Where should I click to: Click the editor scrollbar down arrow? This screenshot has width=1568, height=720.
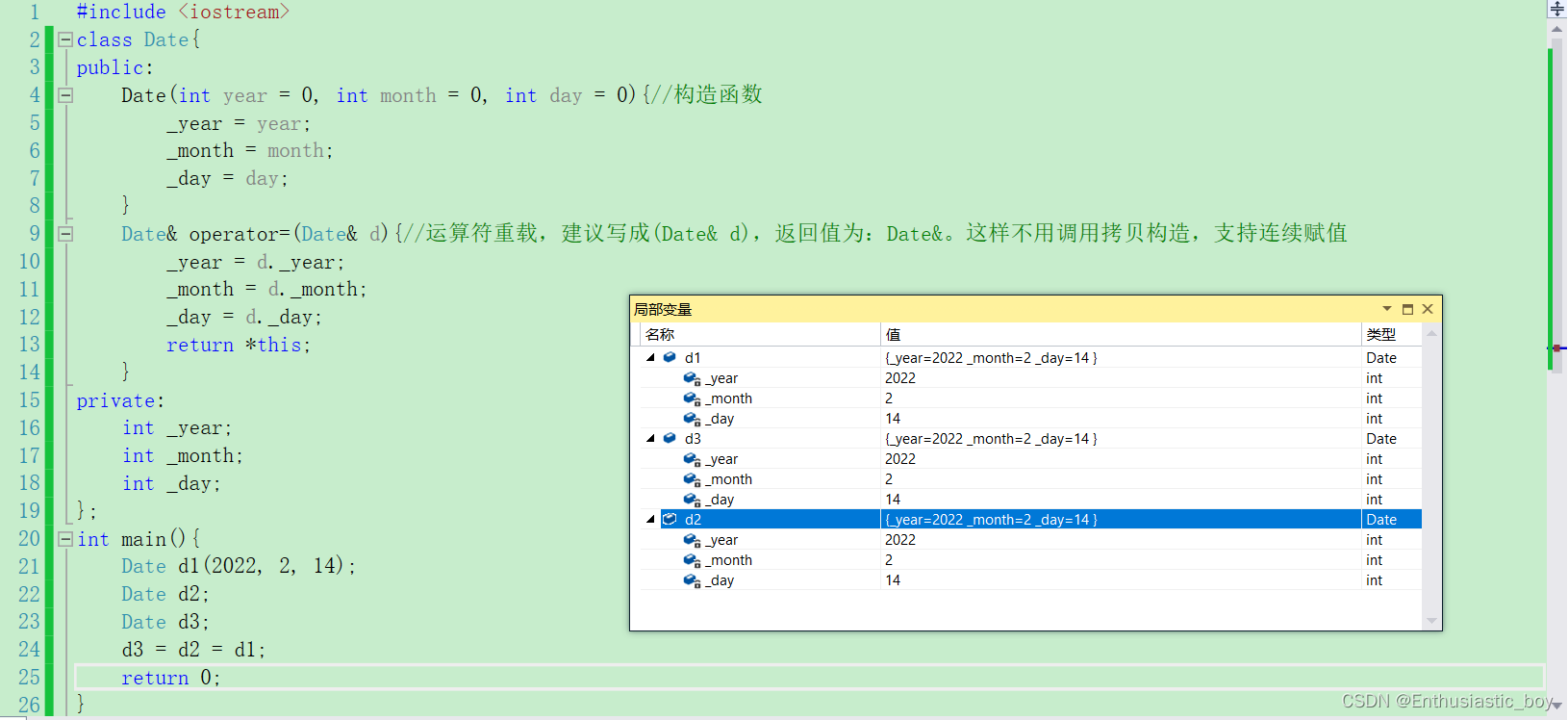pyautogui.click(x=1557, y=707)
